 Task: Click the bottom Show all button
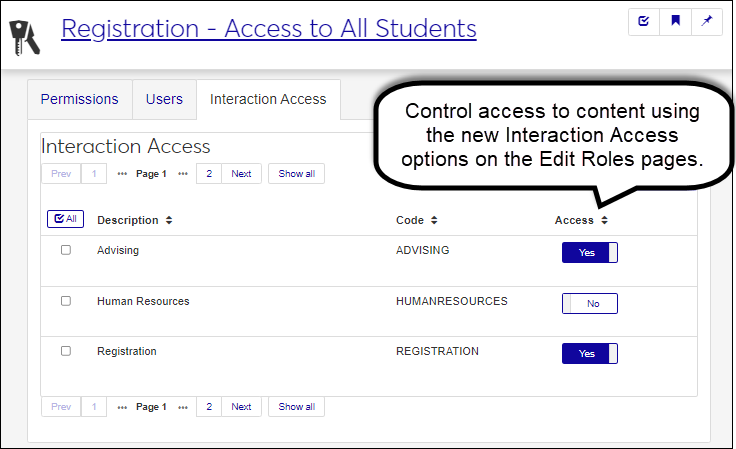(296, 407)
